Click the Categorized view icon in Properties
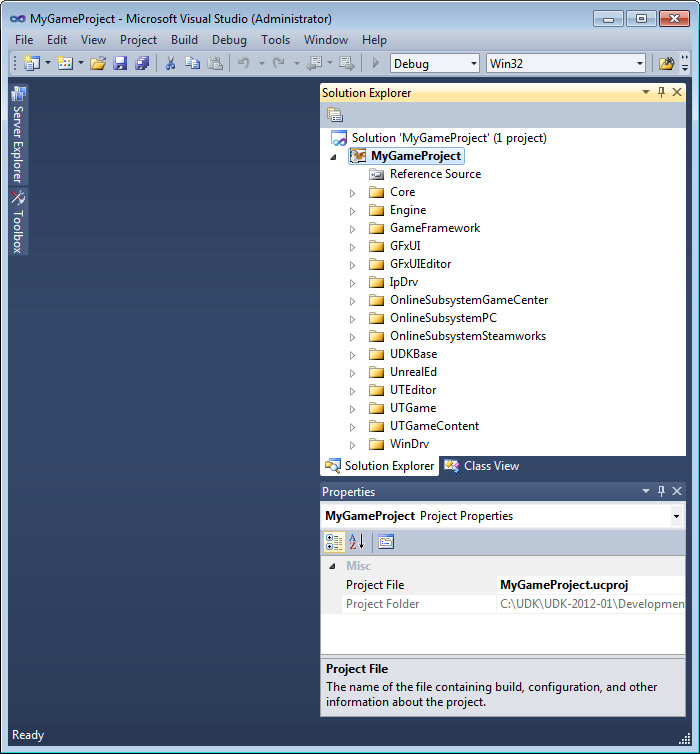The image size is (700, 754). pyautogui.click(x=334, y=542)
